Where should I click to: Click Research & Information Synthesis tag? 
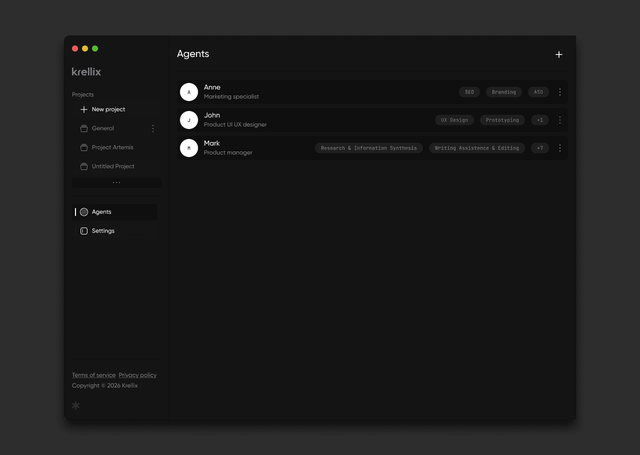pos(369,148)
